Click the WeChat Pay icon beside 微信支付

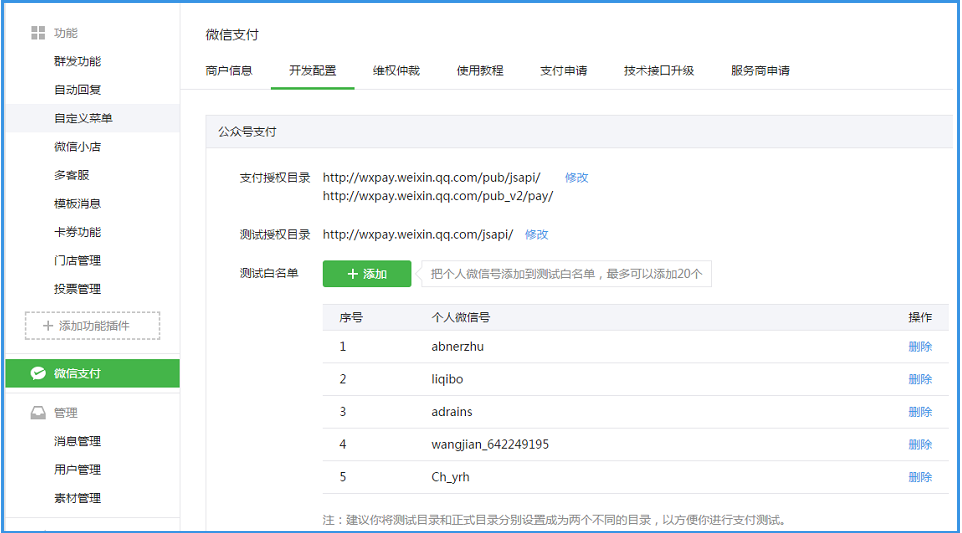pos(38,373)
